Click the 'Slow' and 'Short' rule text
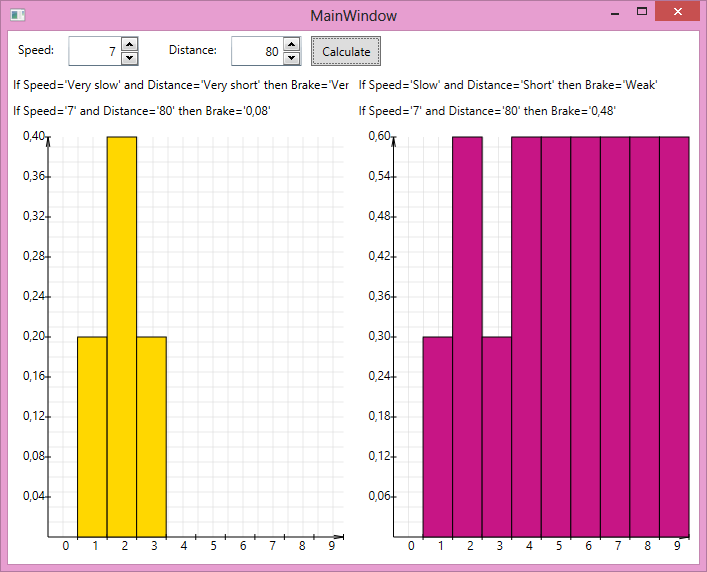Image resolution: width=707 pixels, height=572 pixels. point(507,86)
